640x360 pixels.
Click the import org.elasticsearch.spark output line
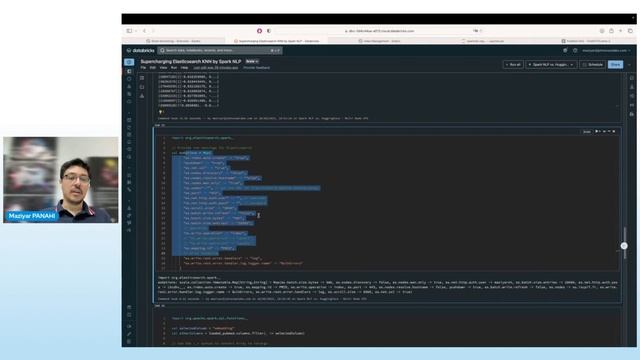[x=189, y=278]
